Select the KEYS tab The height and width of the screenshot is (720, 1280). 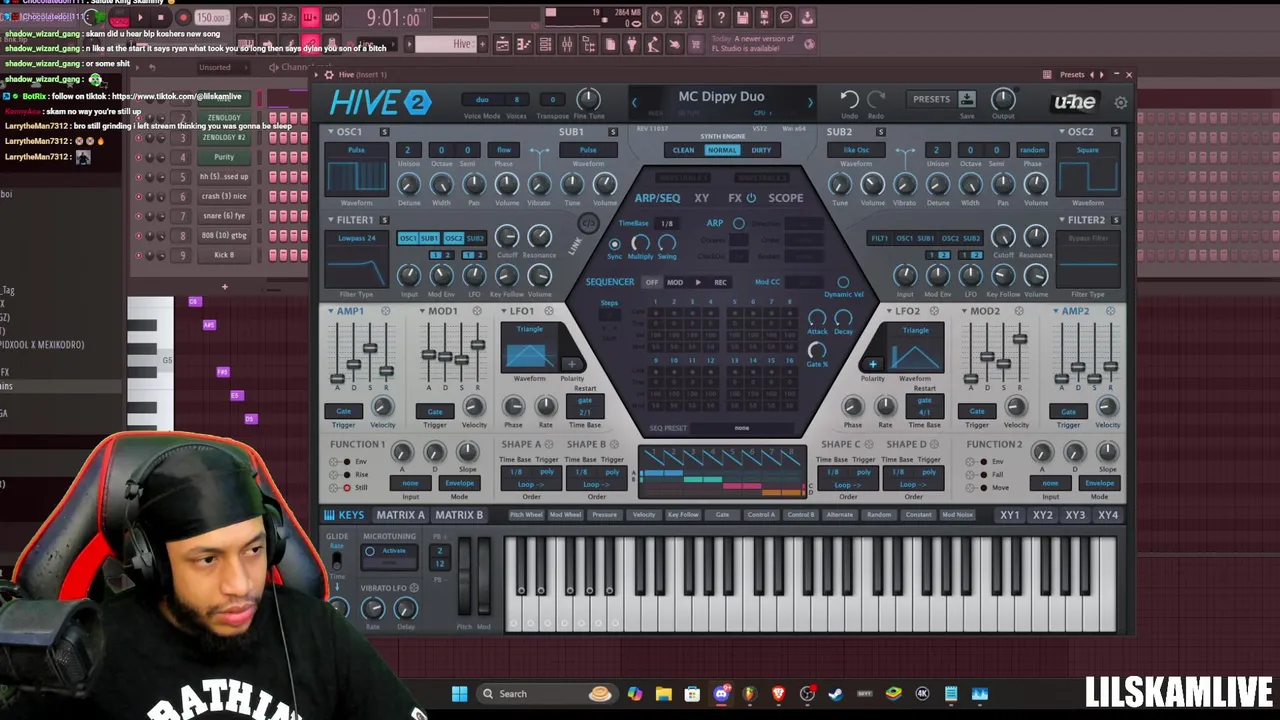344,515
